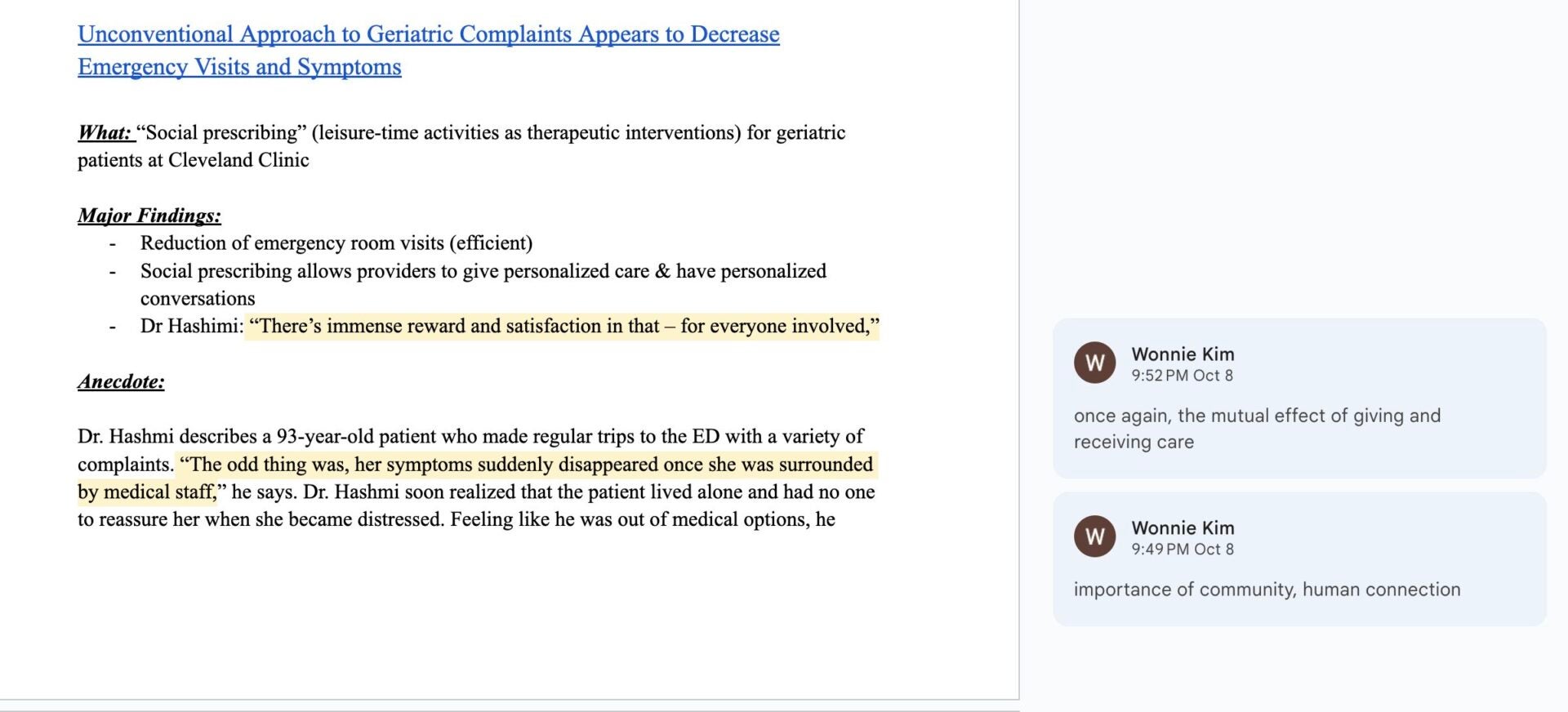Viewport: 1568px width, 712px height.
Task: Open the "Unconventional Approach to Geriatric Complaints" title link
Action: pos(428,34)
